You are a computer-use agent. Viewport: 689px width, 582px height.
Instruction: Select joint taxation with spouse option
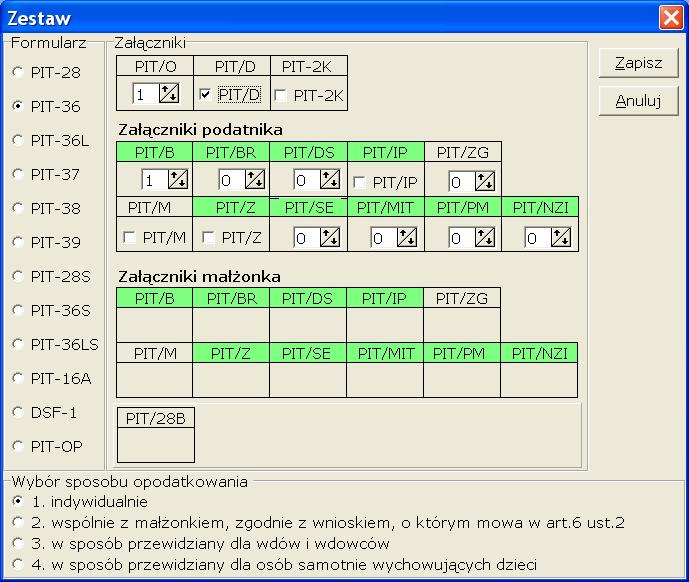(17, 521)
